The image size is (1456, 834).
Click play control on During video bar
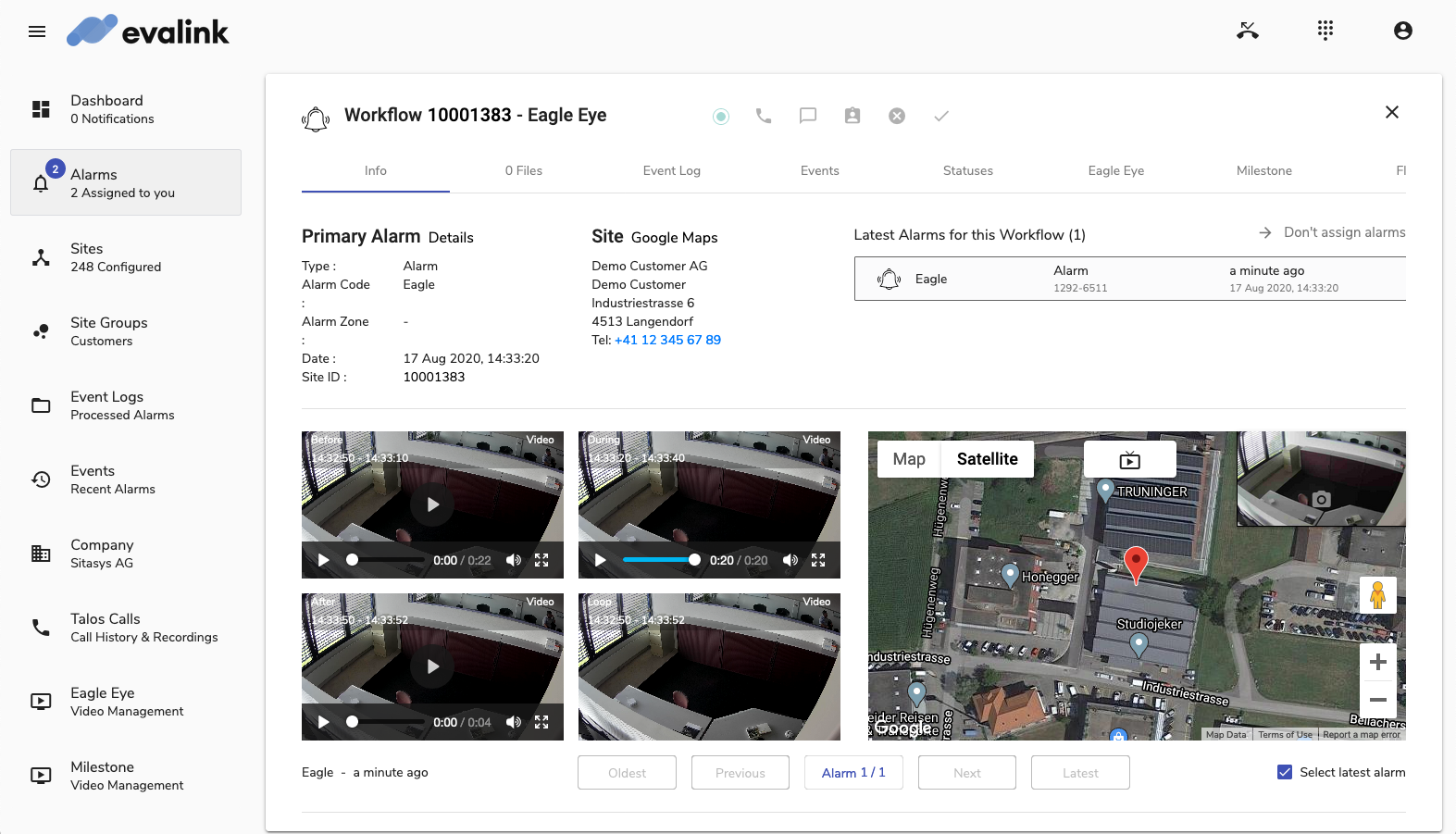(x=600, y=560)
